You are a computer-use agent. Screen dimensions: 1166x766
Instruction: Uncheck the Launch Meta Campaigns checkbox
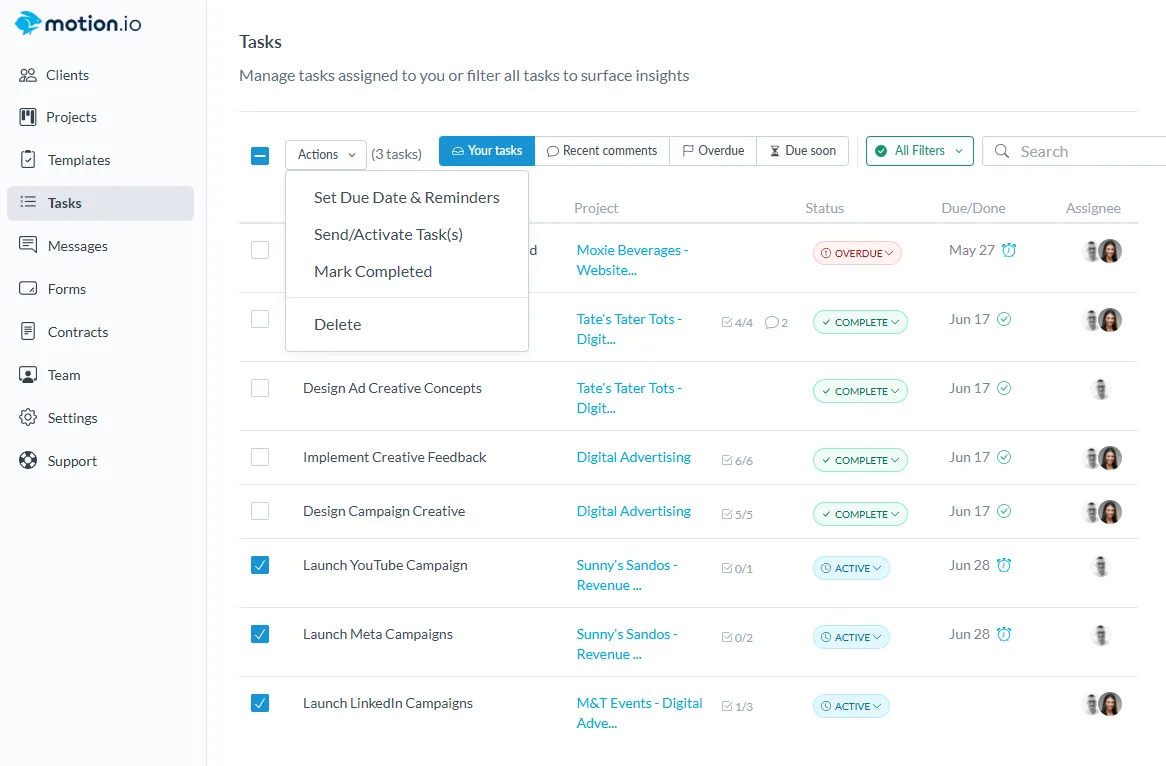[260, 634]
